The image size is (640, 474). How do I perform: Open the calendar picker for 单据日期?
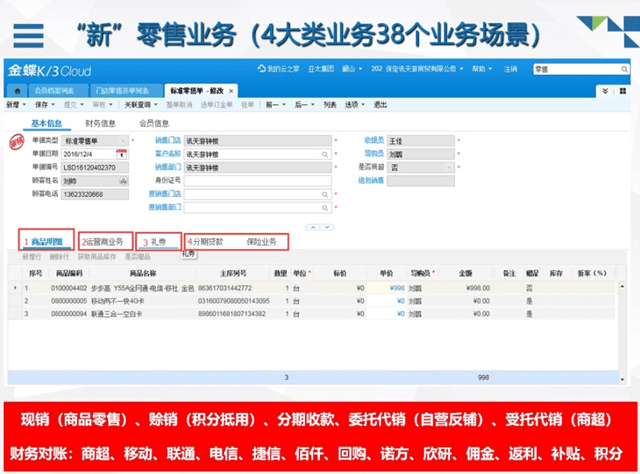[x=122, y=154]
